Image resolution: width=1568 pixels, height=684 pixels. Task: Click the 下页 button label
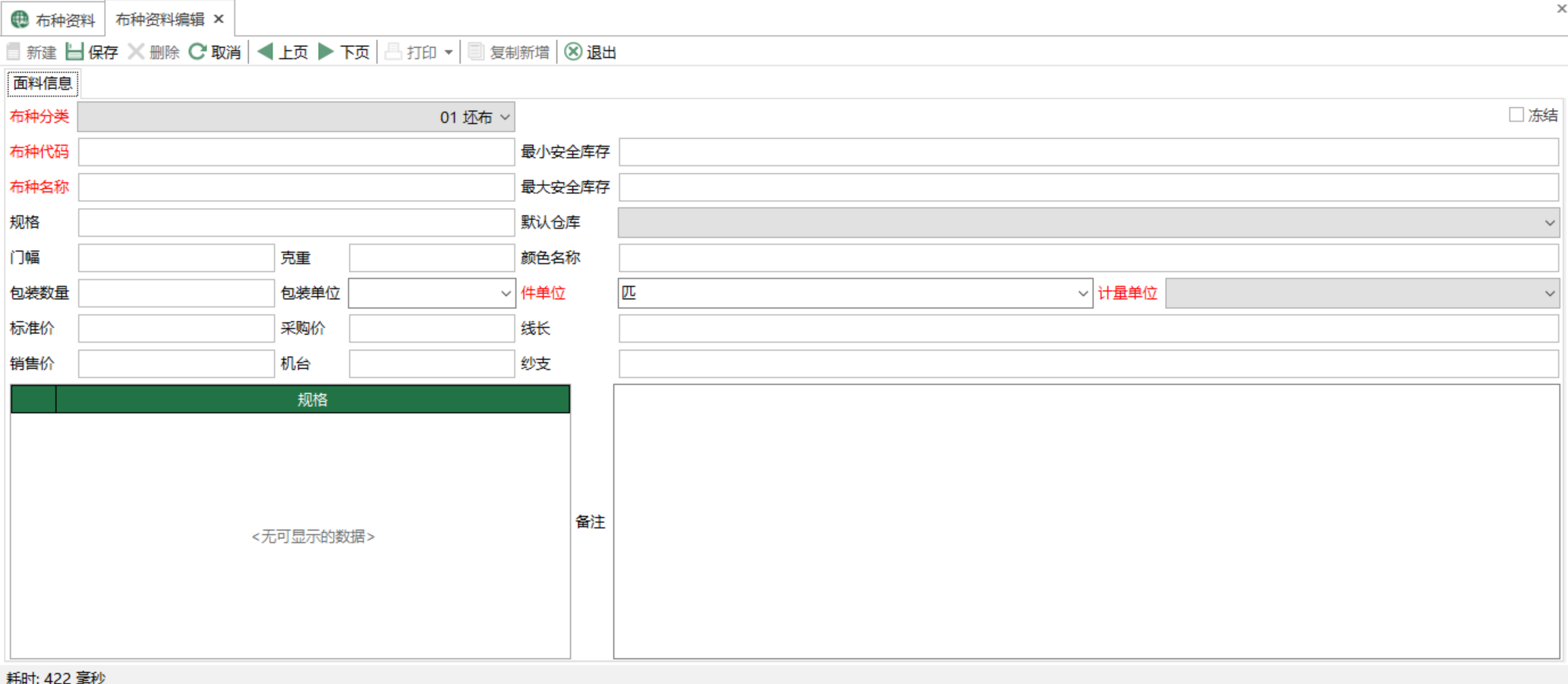pos(354,52)
